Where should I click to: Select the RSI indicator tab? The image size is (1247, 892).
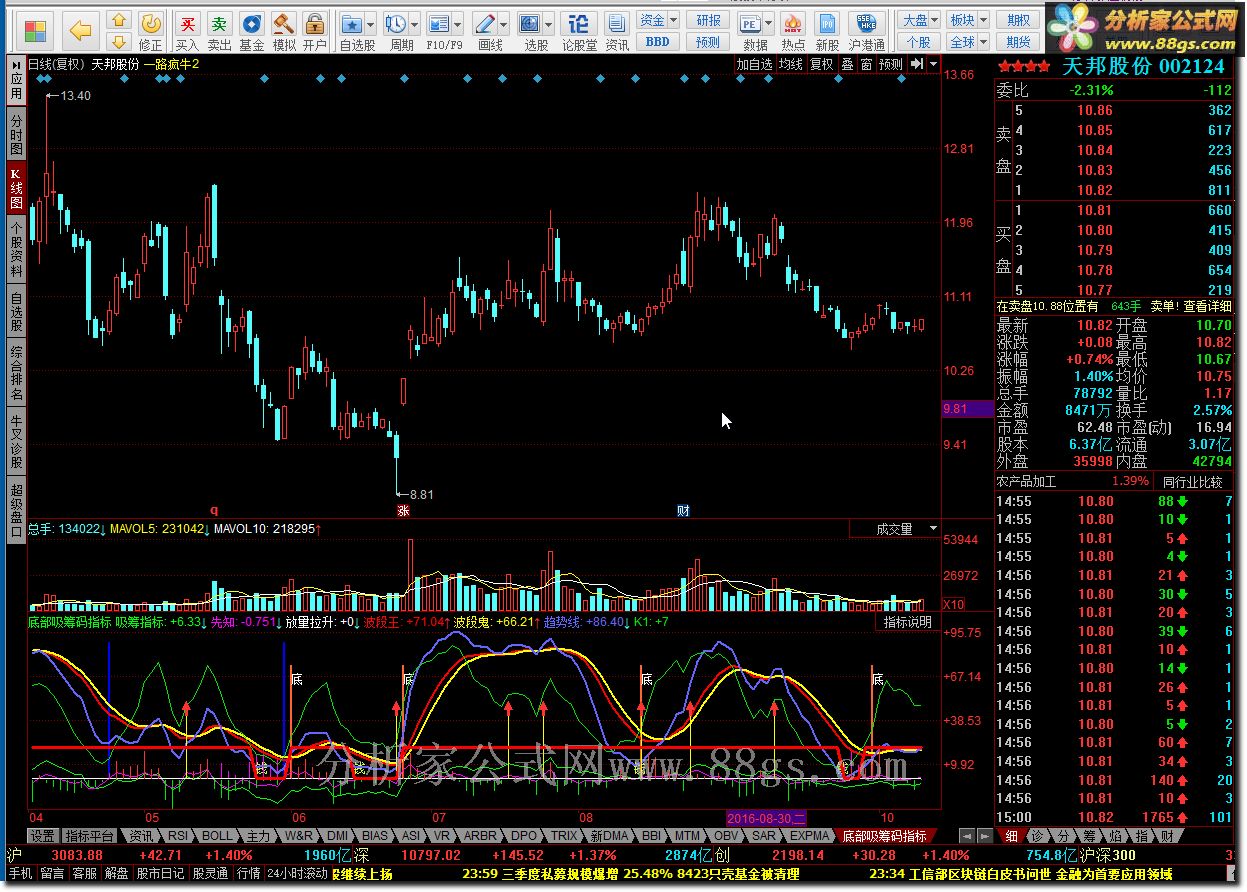(177, 835)
